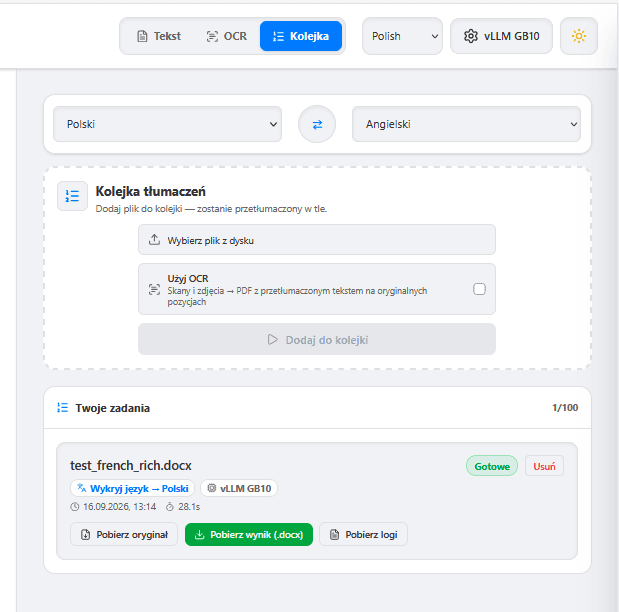Click the download icon in Pobierz wynik
The image size is (619, 612).
click(x=200, y=535)
